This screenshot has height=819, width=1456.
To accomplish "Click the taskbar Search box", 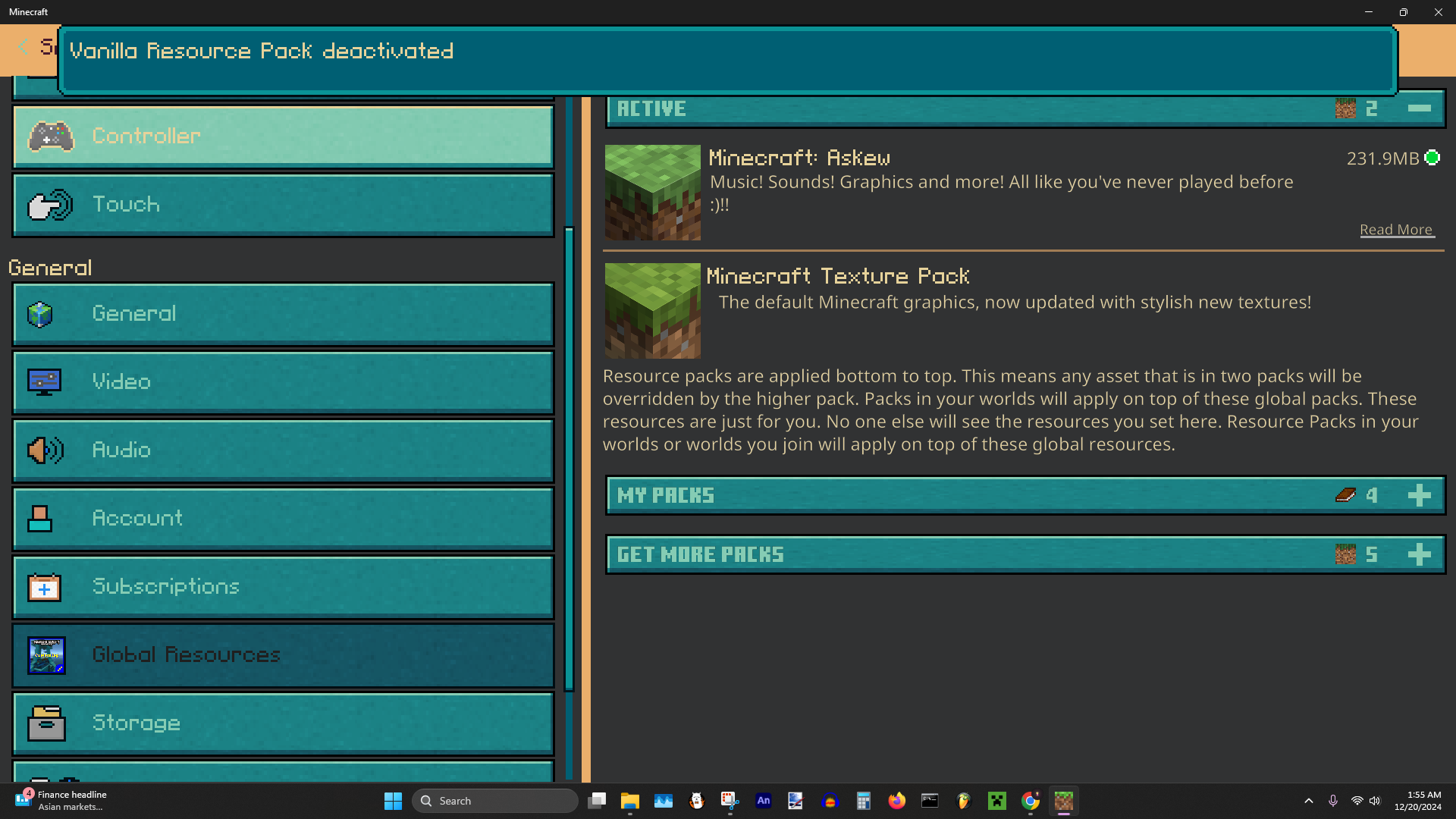I will (495, 801).
